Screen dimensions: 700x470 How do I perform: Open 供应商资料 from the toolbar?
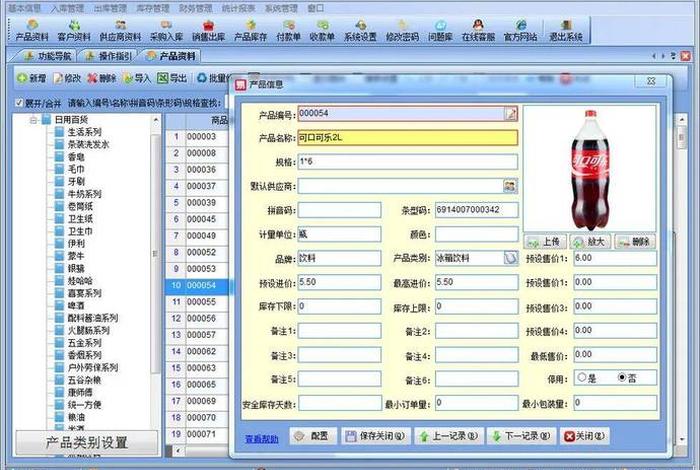[x=120, y=30]
